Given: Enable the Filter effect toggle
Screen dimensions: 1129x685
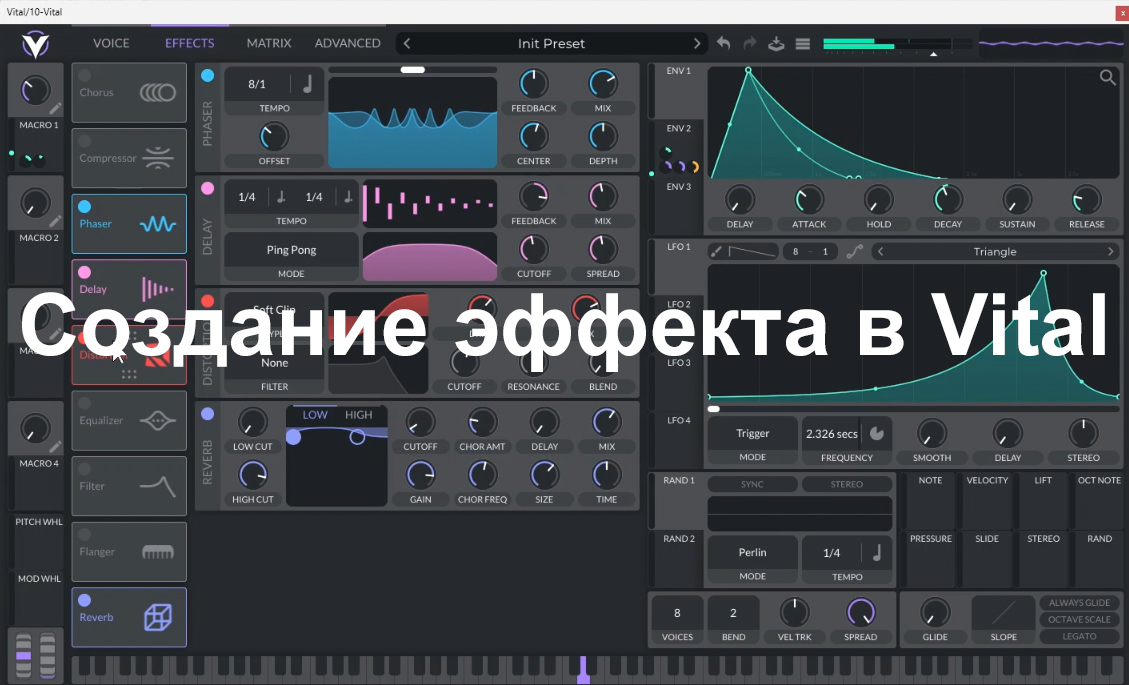Looking at the screenshot, I should pyautogui.click(x=84, y=469).
